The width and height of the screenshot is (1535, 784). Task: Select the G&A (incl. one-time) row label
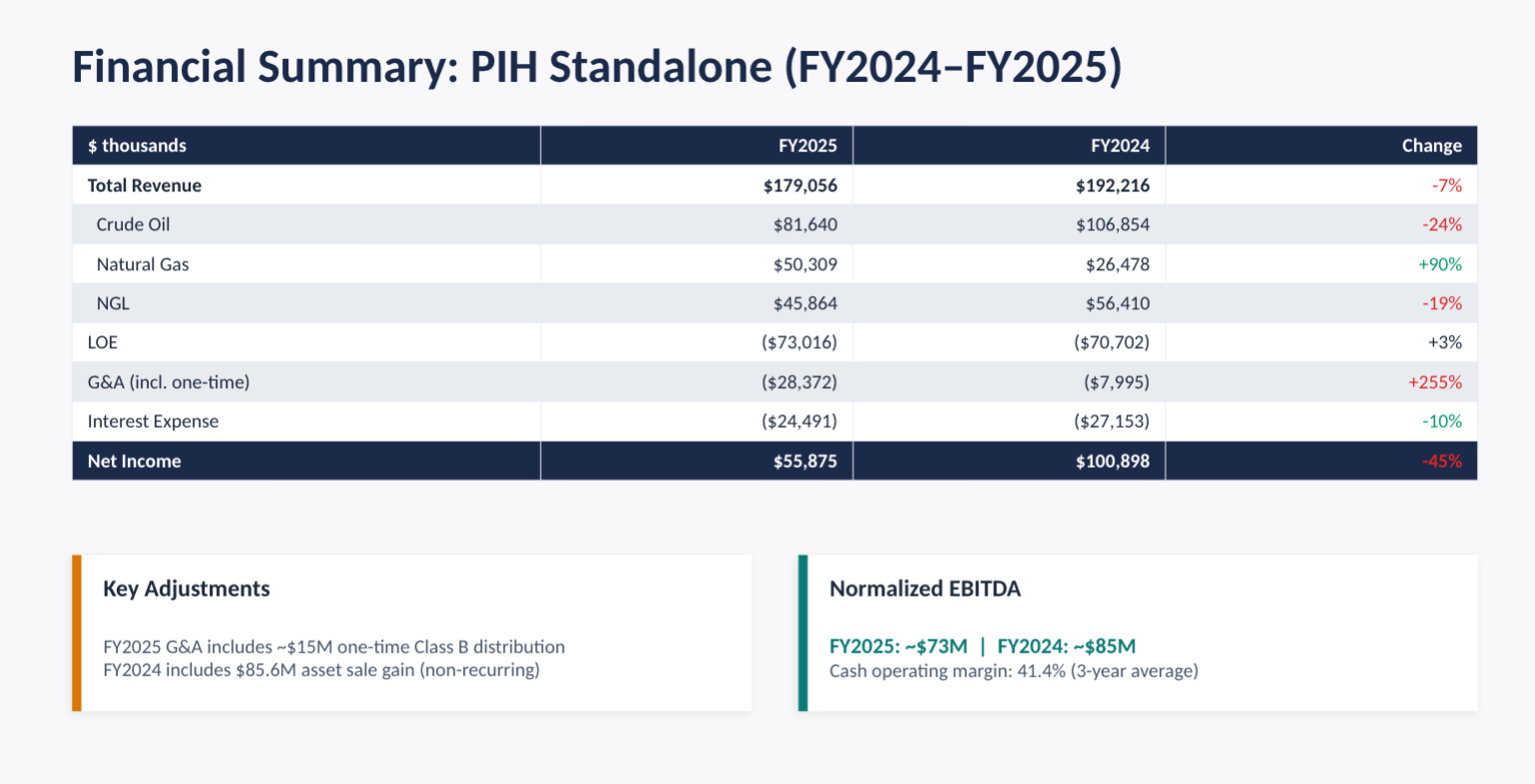169,382
